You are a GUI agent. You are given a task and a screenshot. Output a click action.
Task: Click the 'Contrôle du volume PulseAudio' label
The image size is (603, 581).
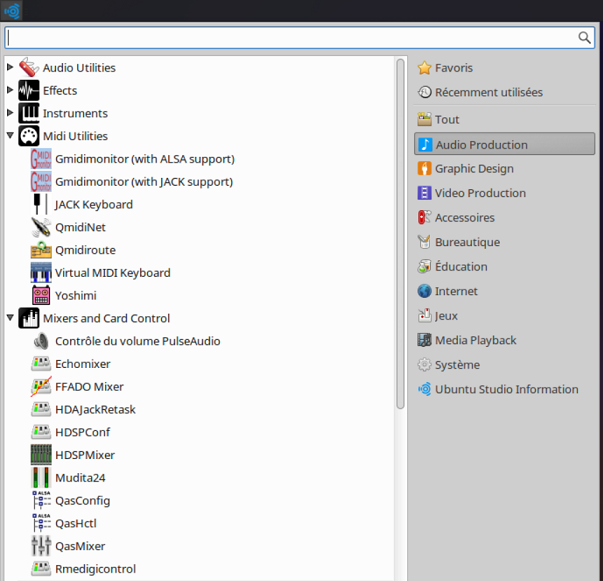(138, 341)
